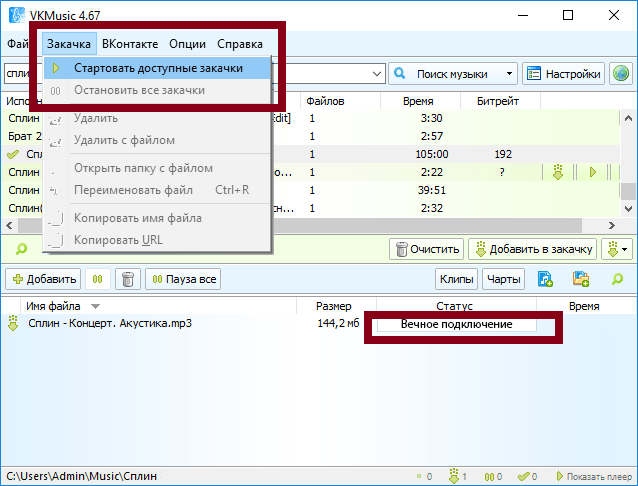Open the Клипы button
The width and height of the screenshot is (638, 486).
456,279
